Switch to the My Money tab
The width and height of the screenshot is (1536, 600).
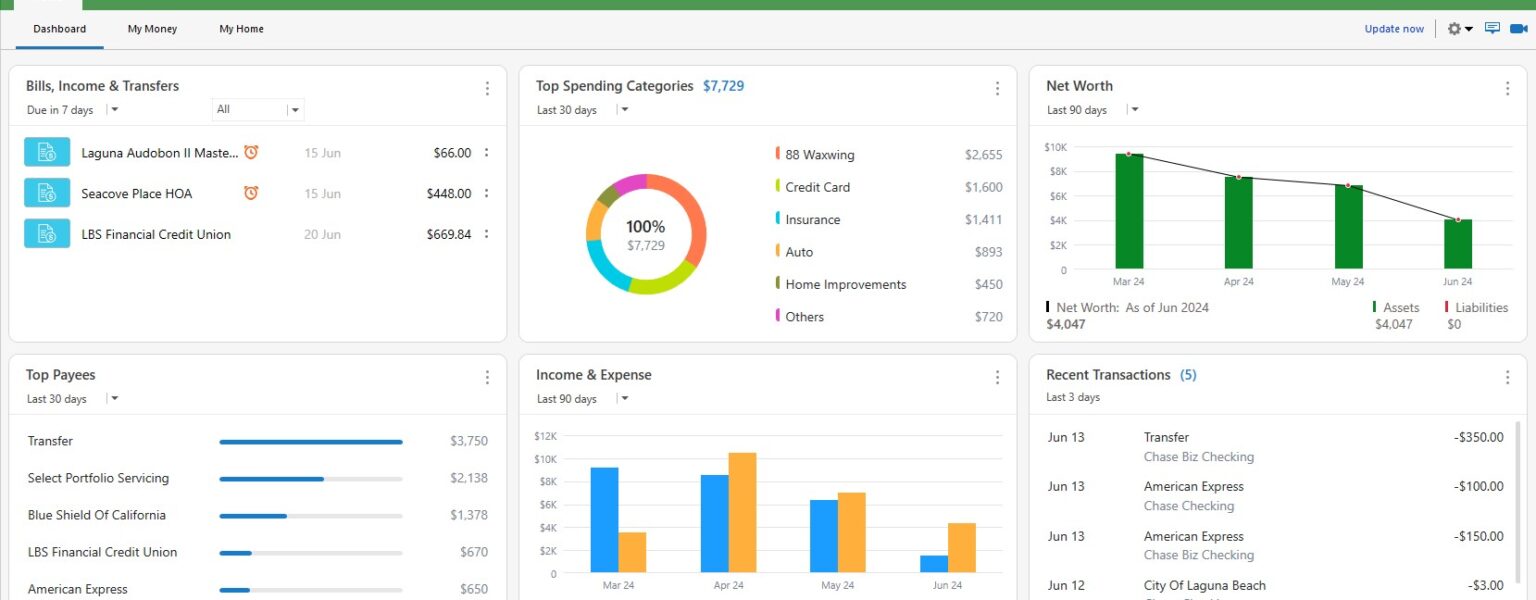point(151,29)
